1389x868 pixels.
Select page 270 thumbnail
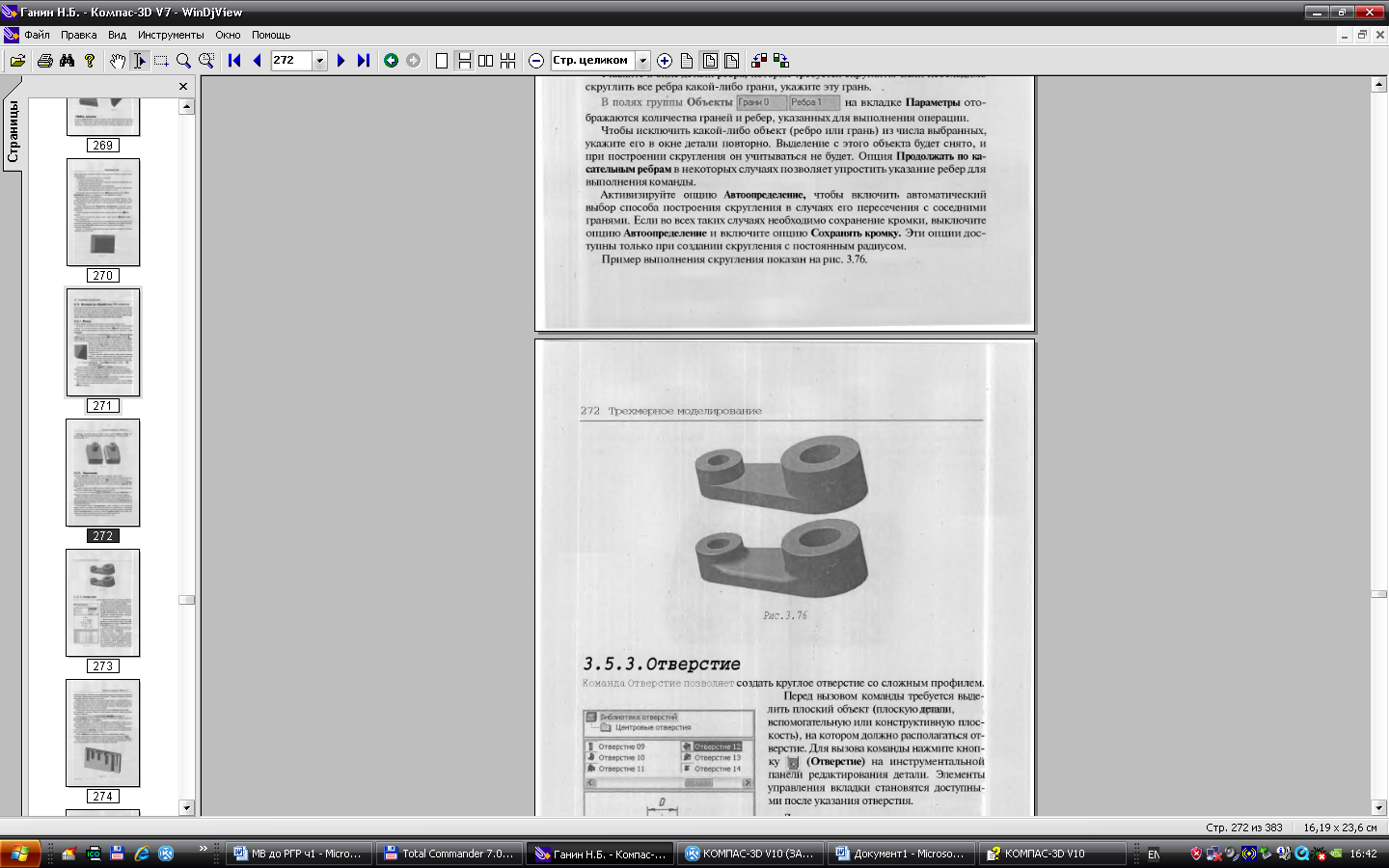(x=103, y=212)
